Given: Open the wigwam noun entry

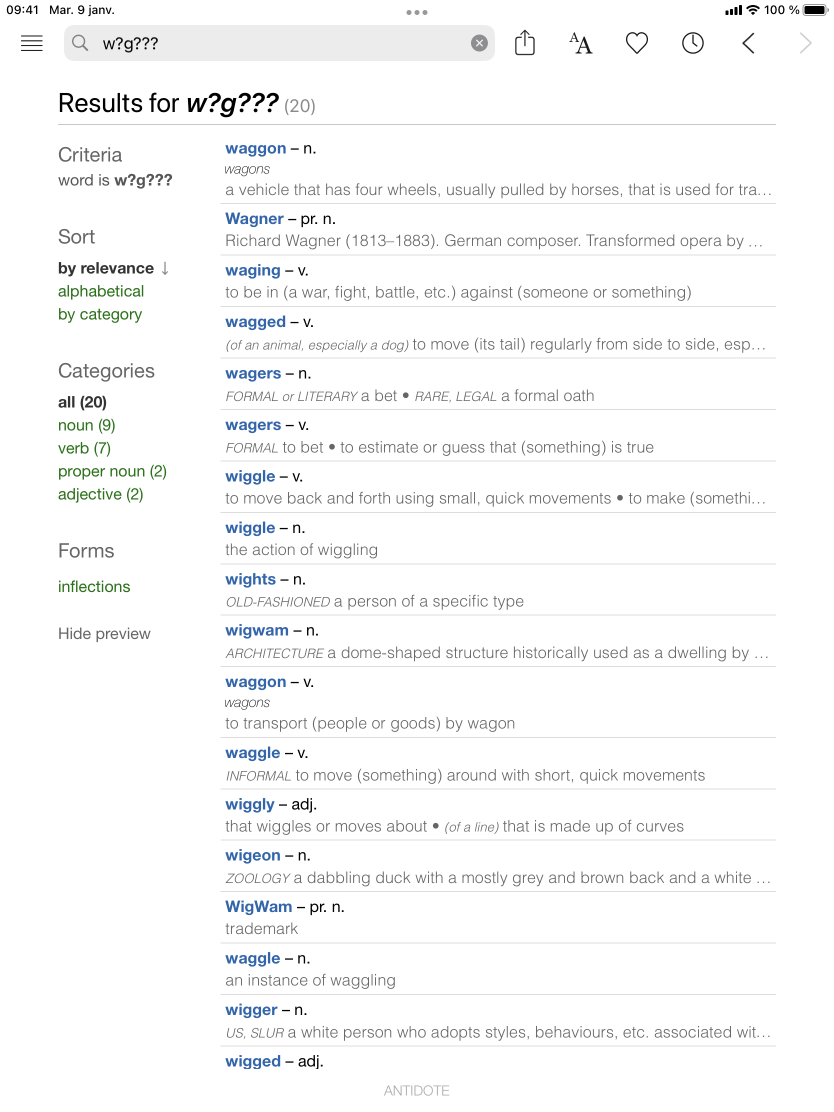Looking at the screenshot, I should [257, 631].
